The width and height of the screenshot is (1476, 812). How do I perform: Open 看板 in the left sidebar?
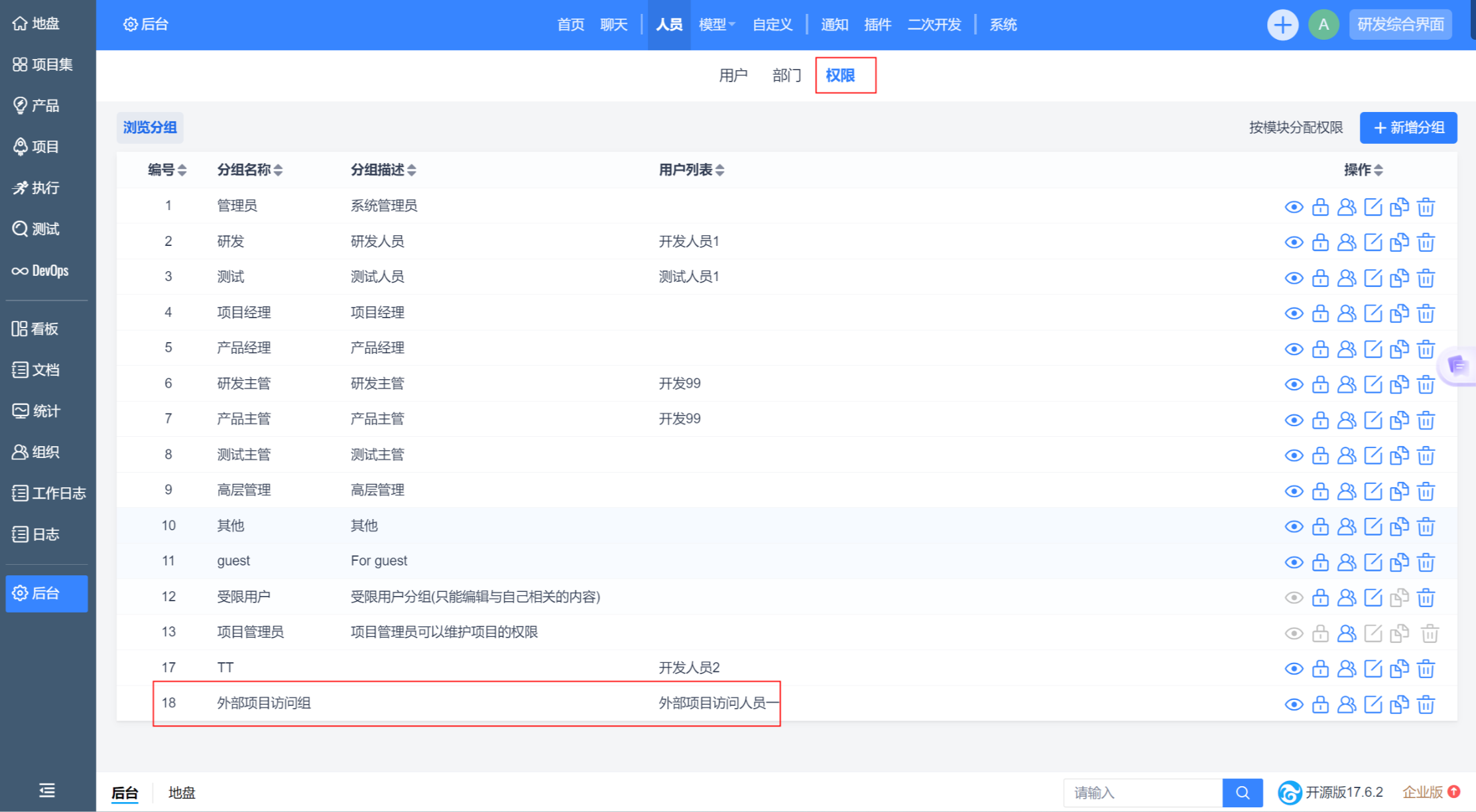(35, 329)
